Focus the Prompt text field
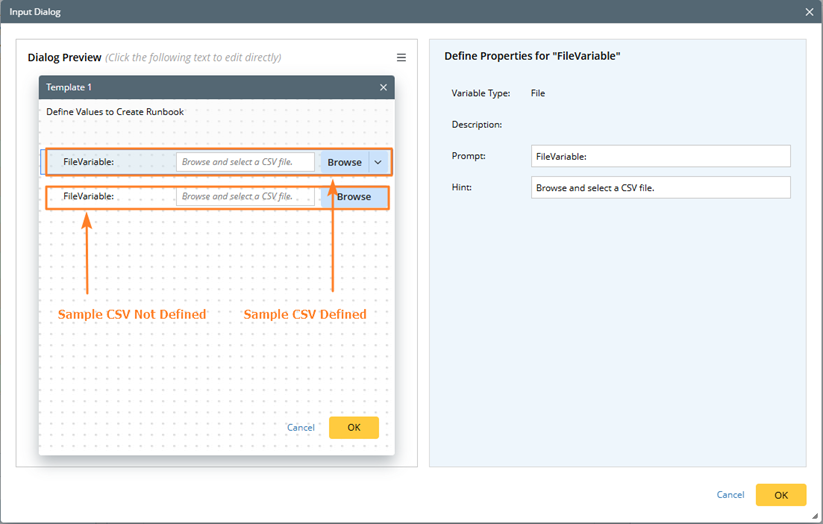This screenshot has width=823, height=524. point(660,156)
